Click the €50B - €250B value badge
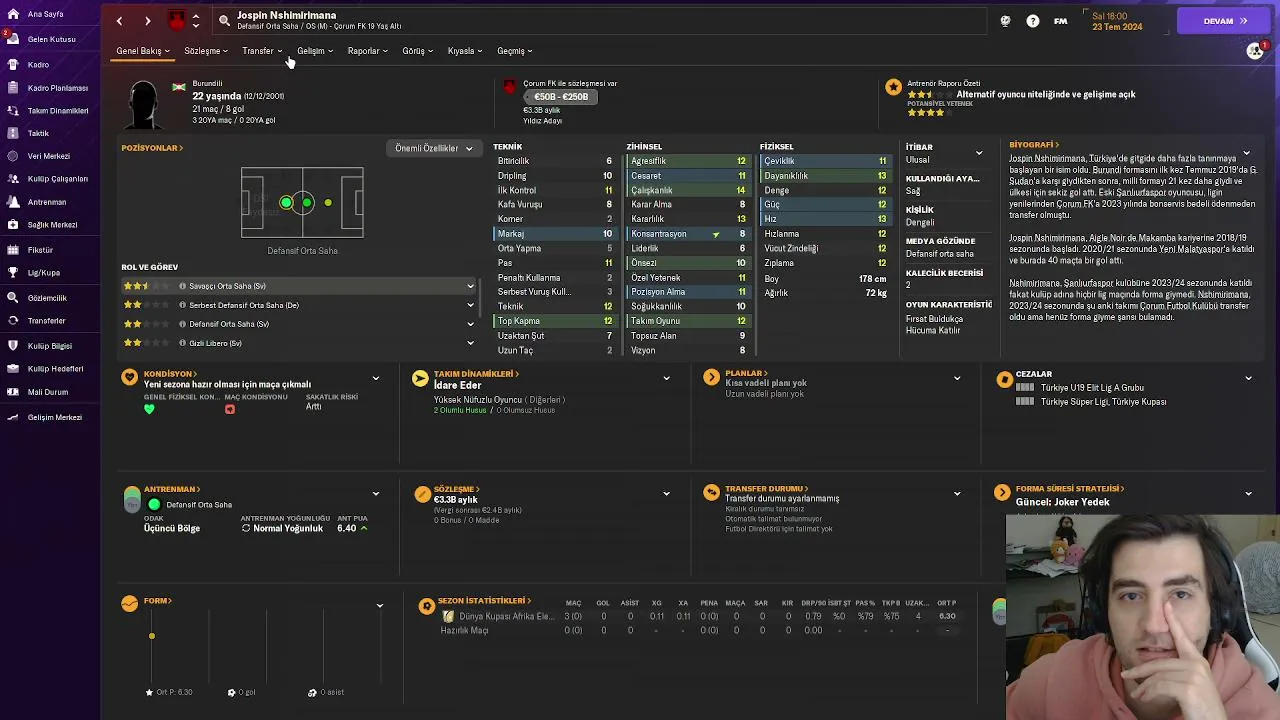 point(560,97)
